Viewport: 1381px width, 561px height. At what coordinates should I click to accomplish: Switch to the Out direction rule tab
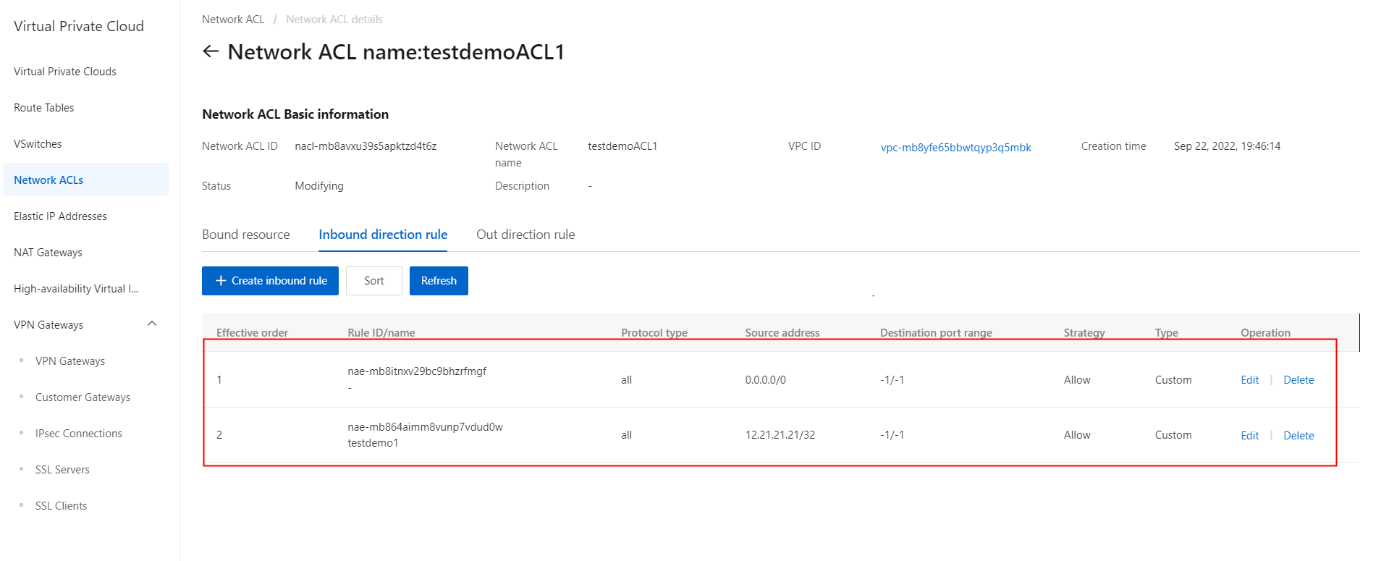click(525, 235)
